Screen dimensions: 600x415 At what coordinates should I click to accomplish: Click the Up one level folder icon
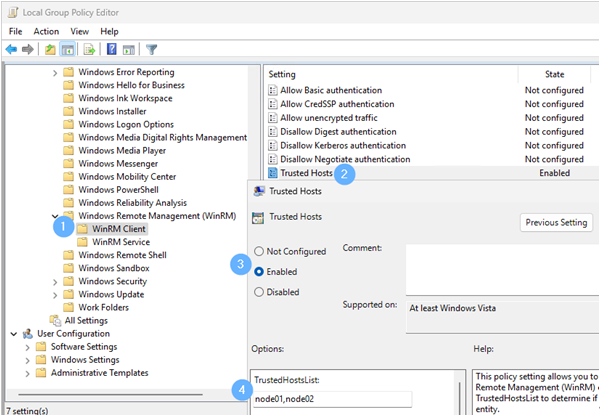coord(50,49)
